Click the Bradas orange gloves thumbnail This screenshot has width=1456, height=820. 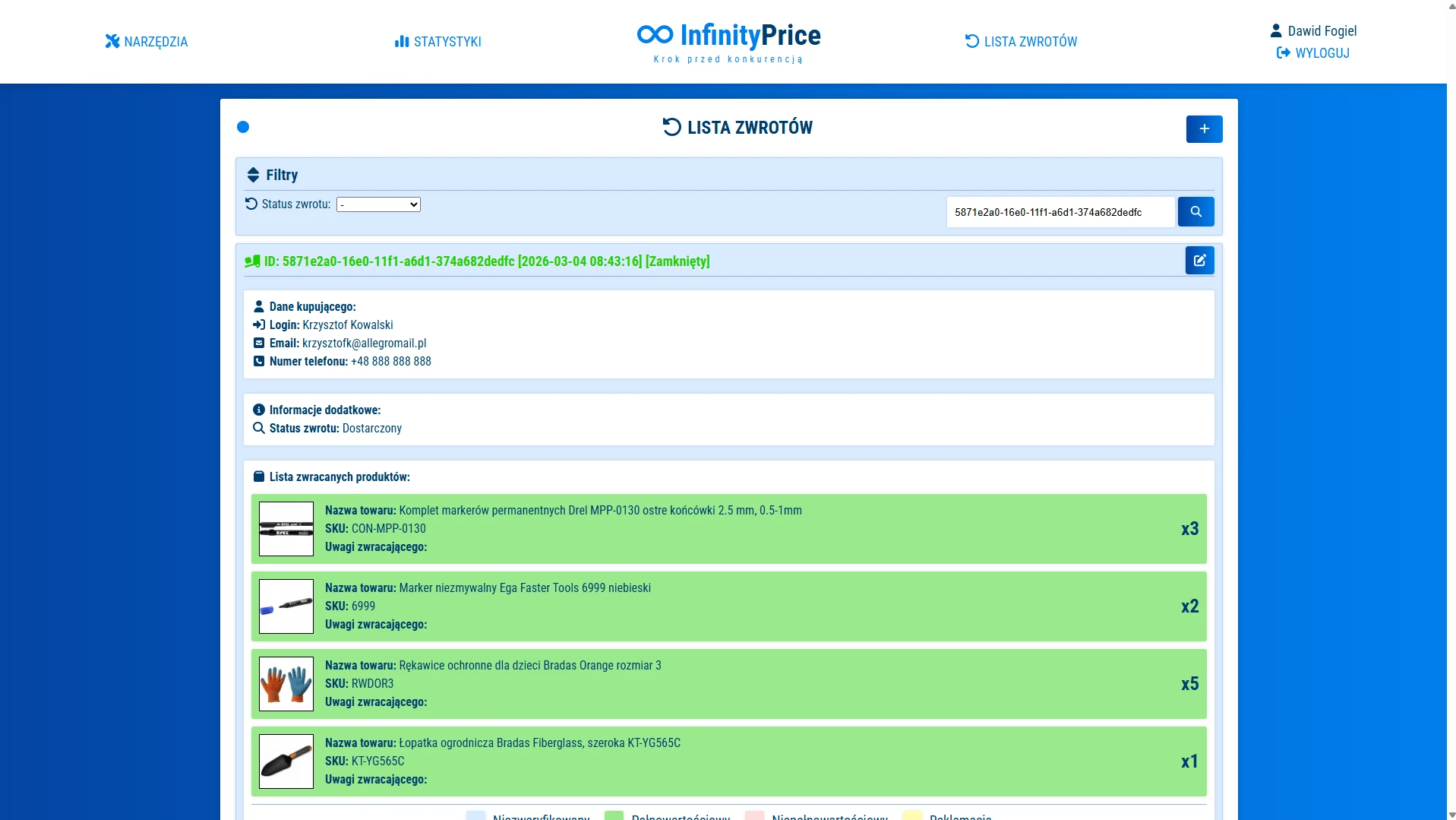pyautogui.click(x=286, y=684)
